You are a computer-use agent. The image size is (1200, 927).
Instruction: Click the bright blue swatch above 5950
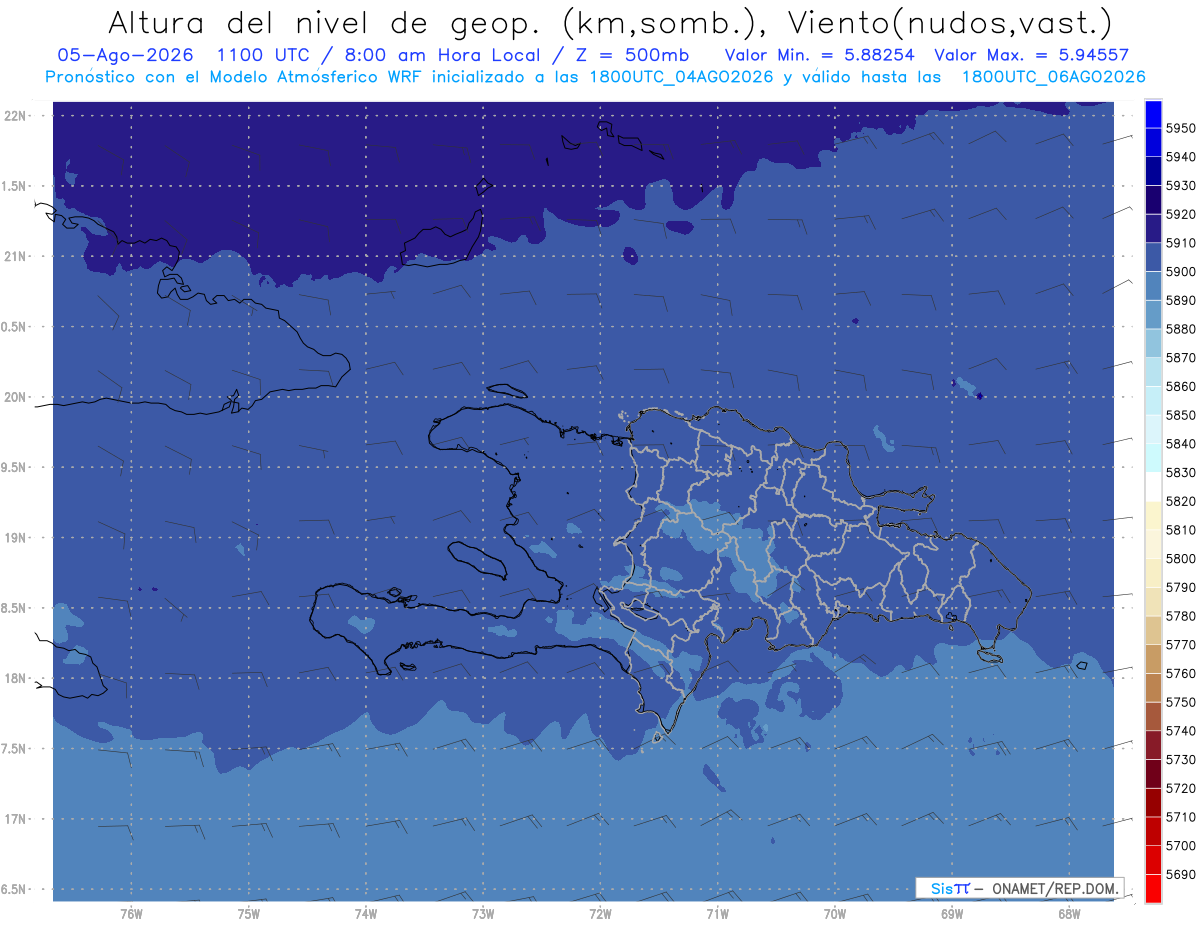click(1153, 114)
